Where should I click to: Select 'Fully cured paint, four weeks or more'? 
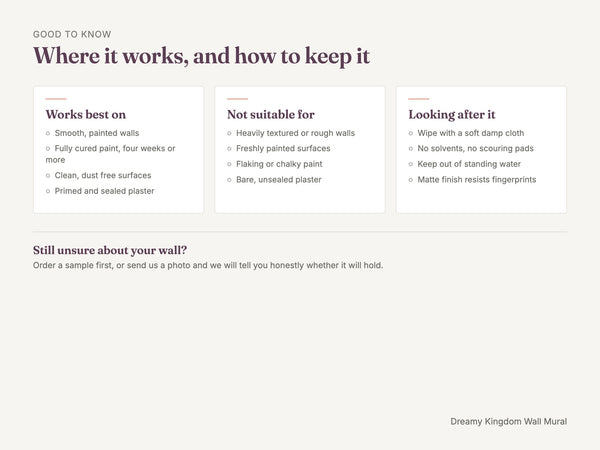[110, 154]
